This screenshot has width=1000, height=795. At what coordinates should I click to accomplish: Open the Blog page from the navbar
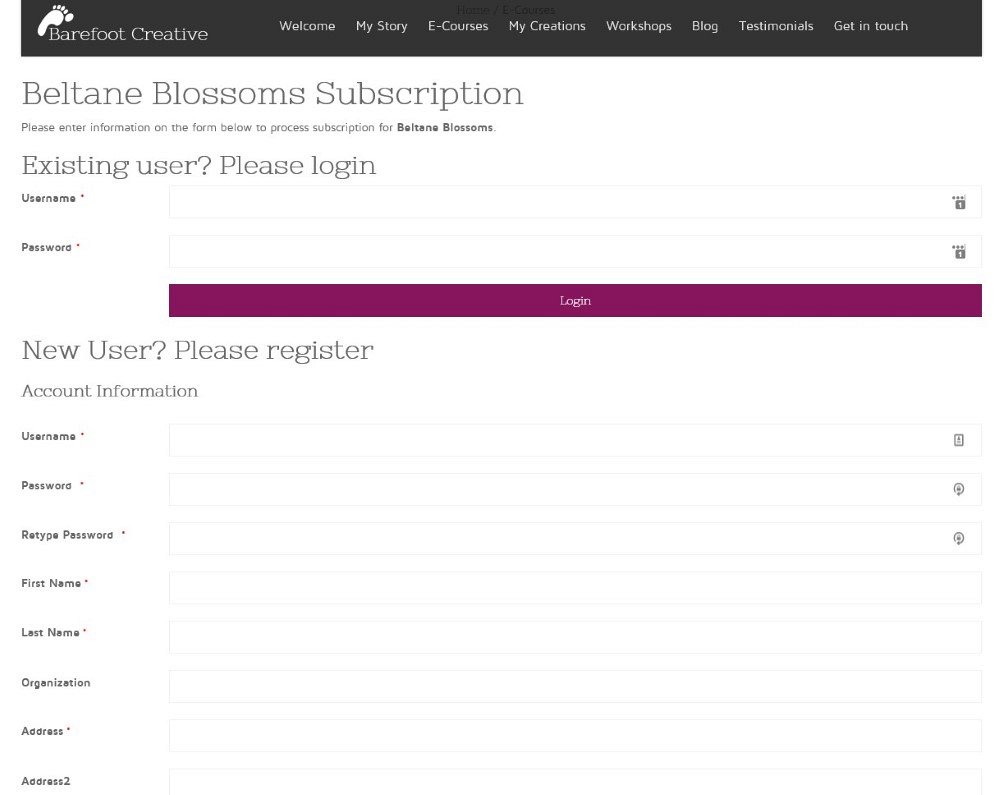pos(705,26)
